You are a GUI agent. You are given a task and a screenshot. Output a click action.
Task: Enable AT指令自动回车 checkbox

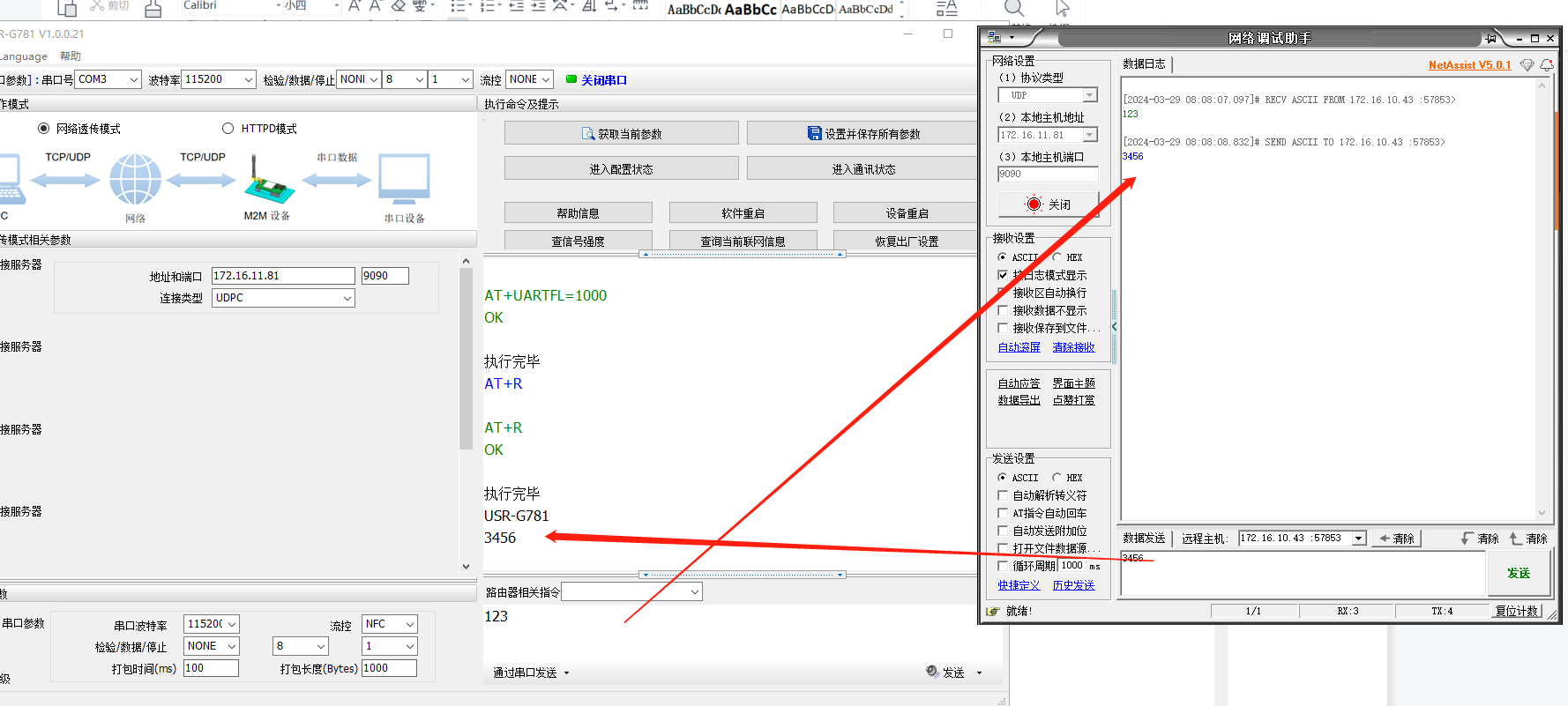click(x=1003, y=513)
